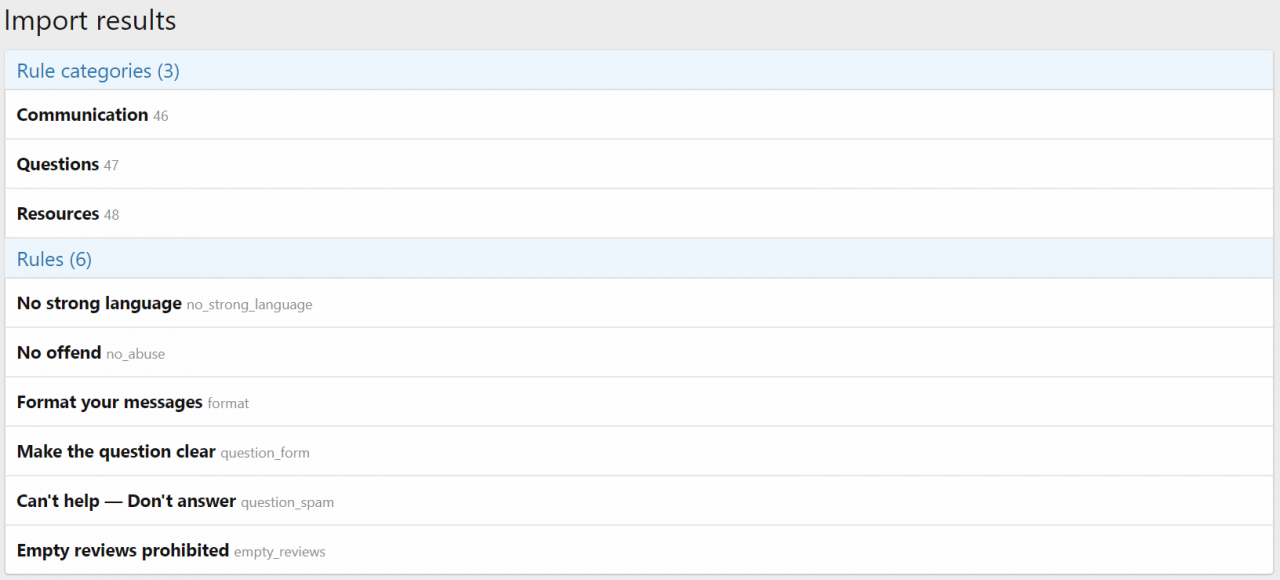Select the Questions rule category
Image resolution: width=1280 pixels, height=580 pixels.
click(58, 164)
